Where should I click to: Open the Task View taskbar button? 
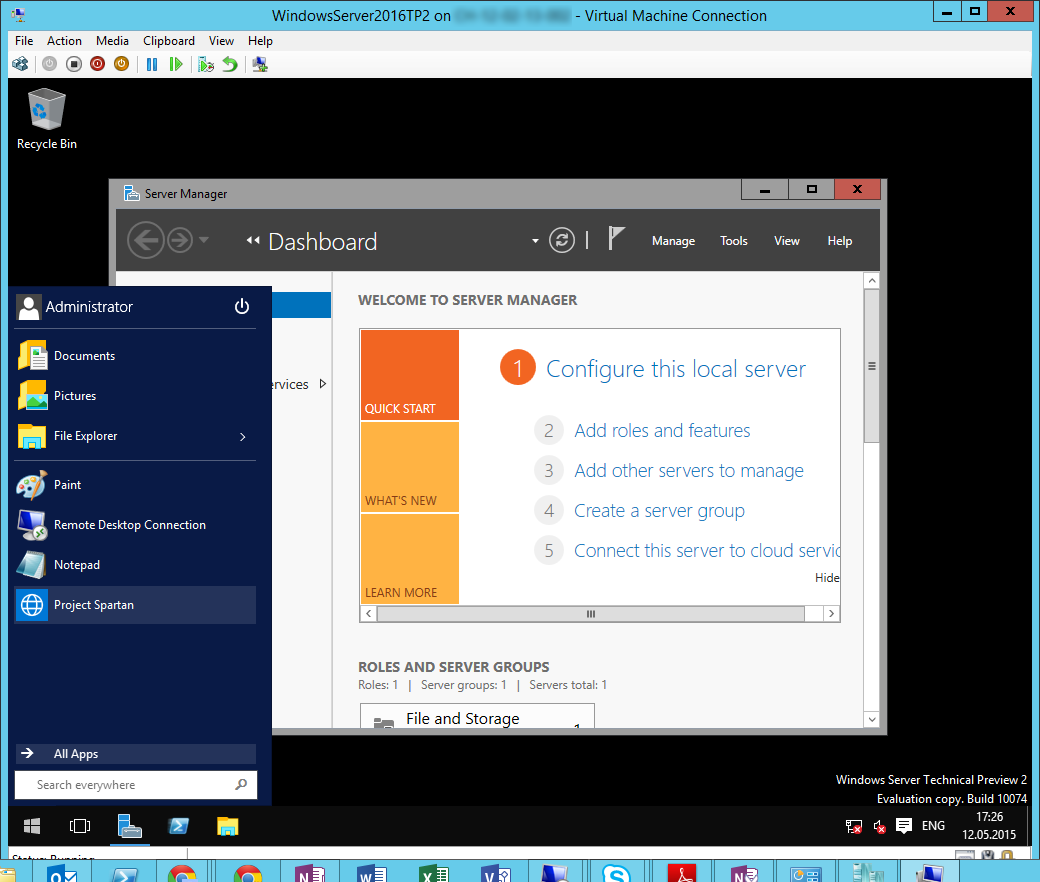(80, 826)
